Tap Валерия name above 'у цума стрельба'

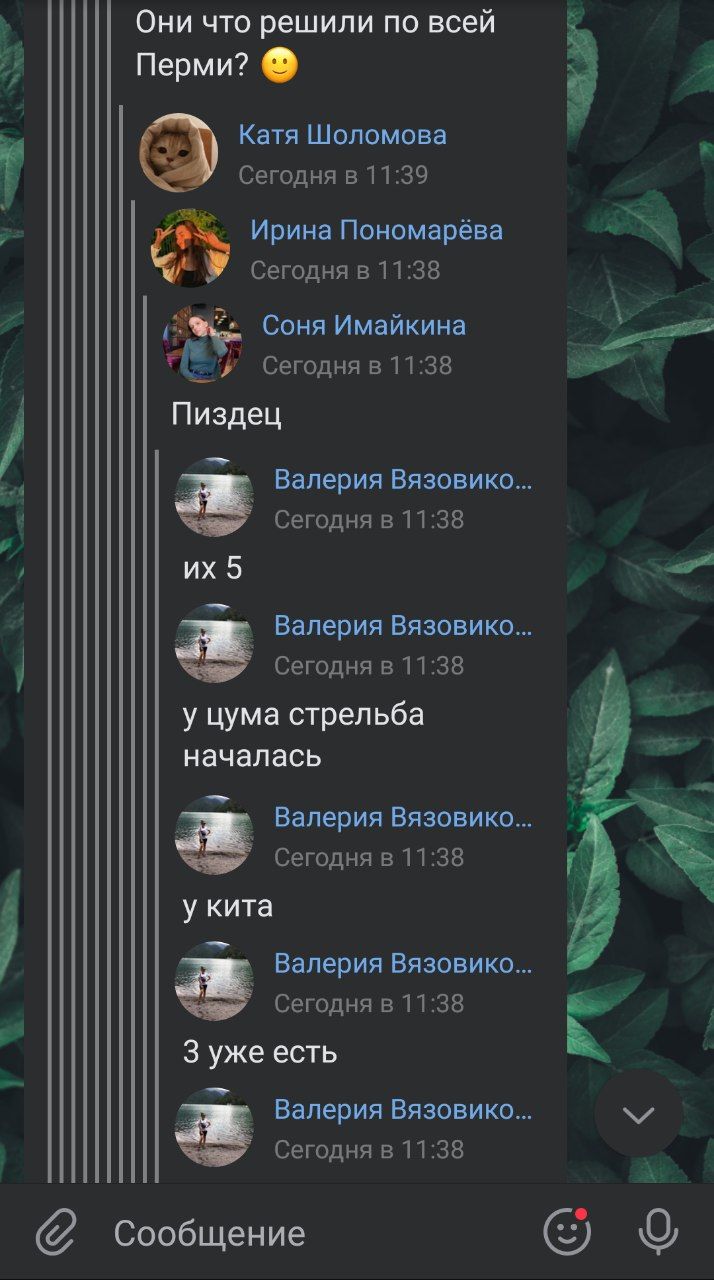(403, 626)
